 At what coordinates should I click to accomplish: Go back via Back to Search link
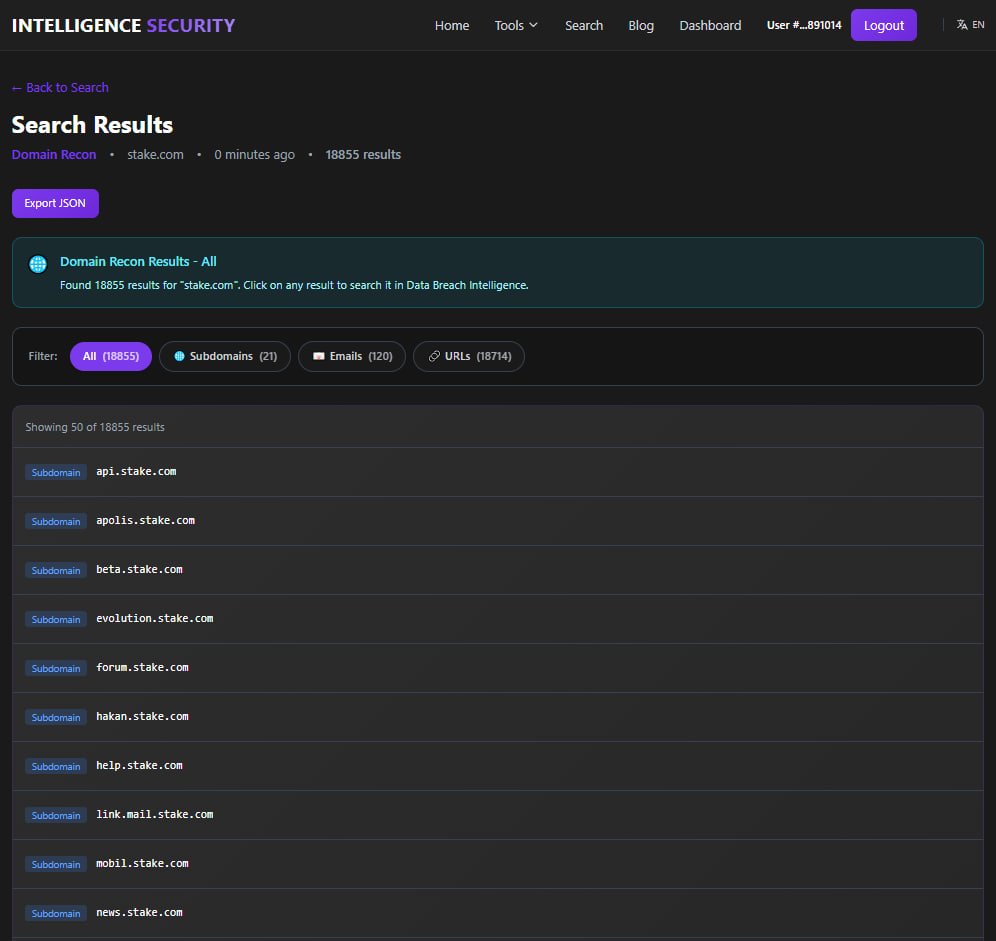click(60, 88)
